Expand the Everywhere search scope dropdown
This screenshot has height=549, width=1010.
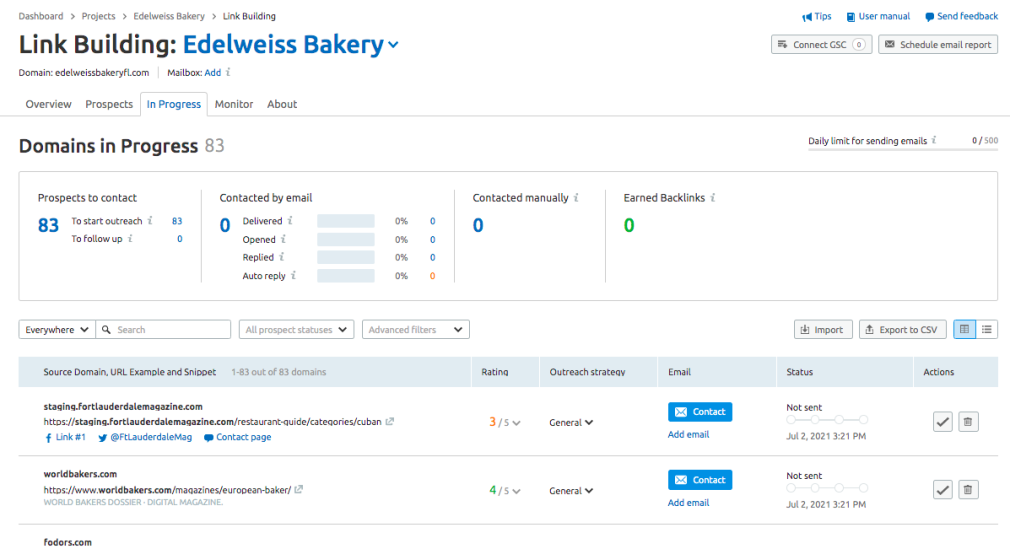click(57, 329)
